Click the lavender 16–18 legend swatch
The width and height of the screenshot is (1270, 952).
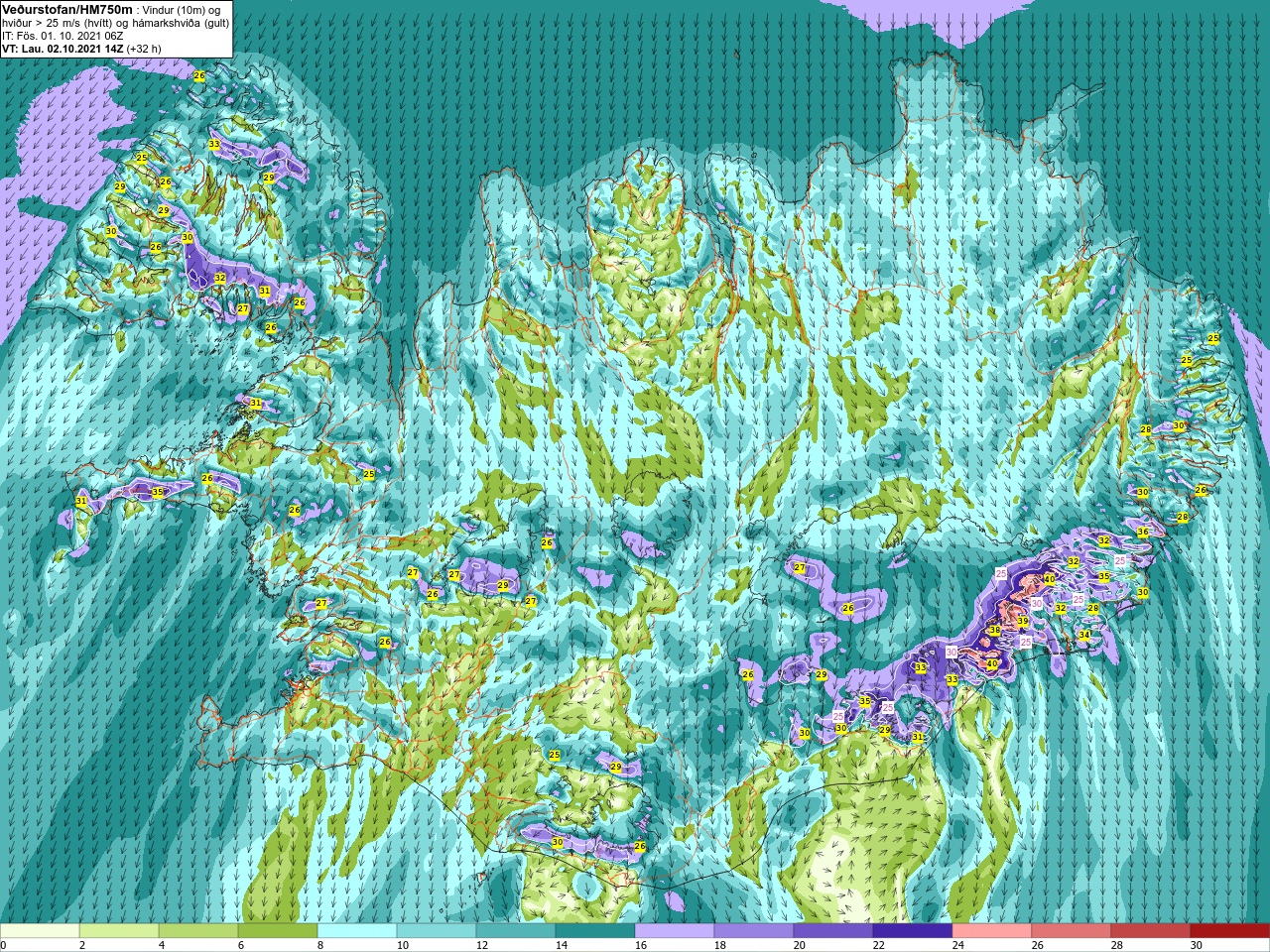(x=675, y=931)
